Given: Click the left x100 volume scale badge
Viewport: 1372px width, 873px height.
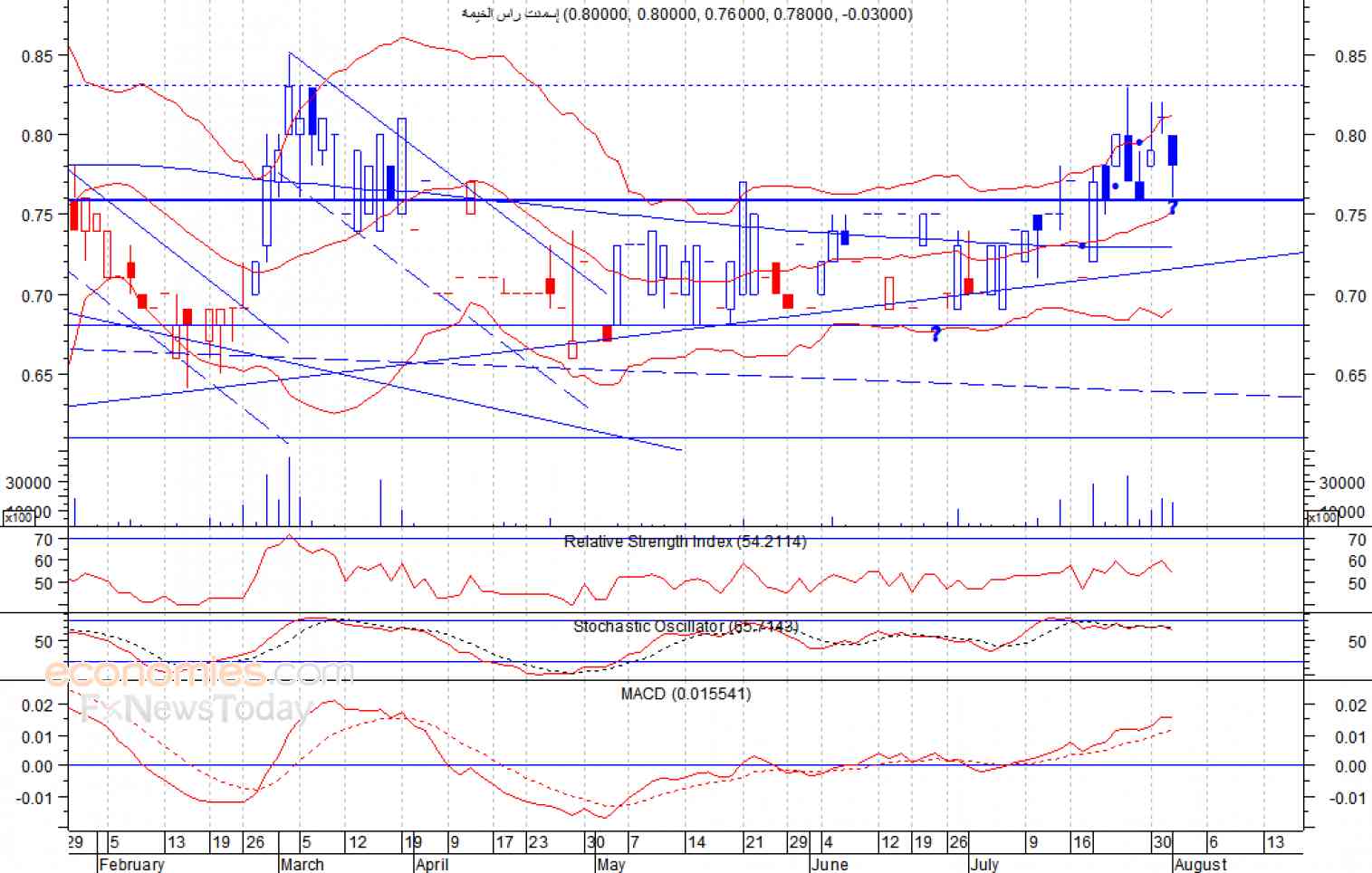Looking at the screenshot, I should tap(18, 518).
